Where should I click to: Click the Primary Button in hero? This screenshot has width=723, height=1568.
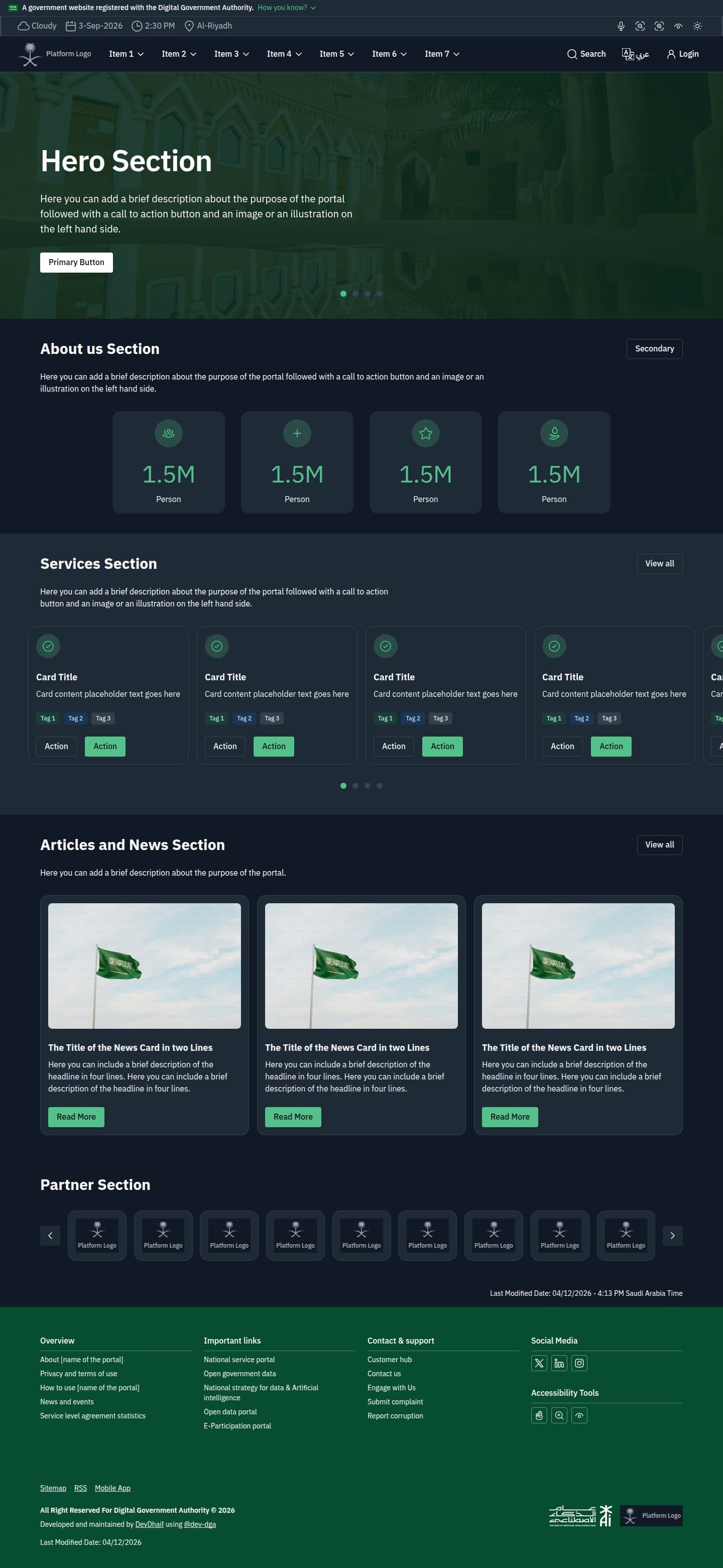click(x=77, y=263)
